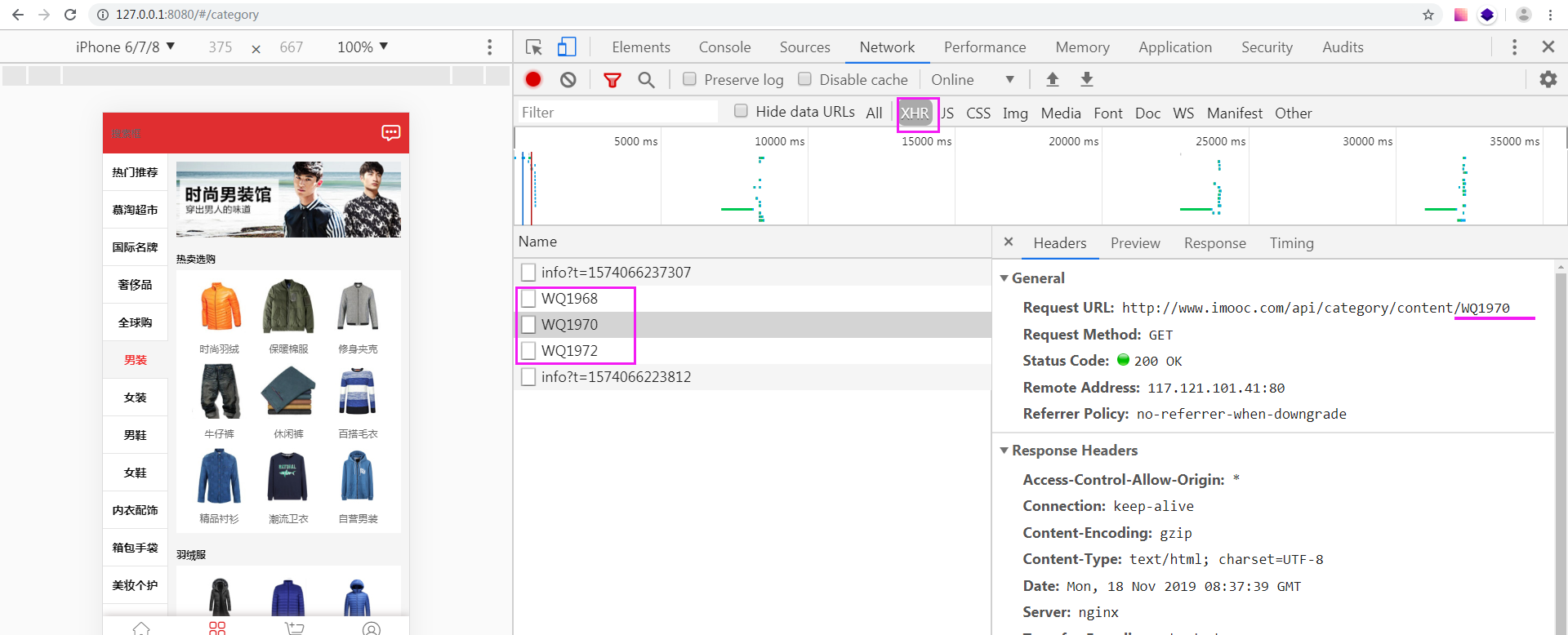Screen dimensions: 1568x635
Task: Activate the inspect element picker icon
Action: (534, 47)
